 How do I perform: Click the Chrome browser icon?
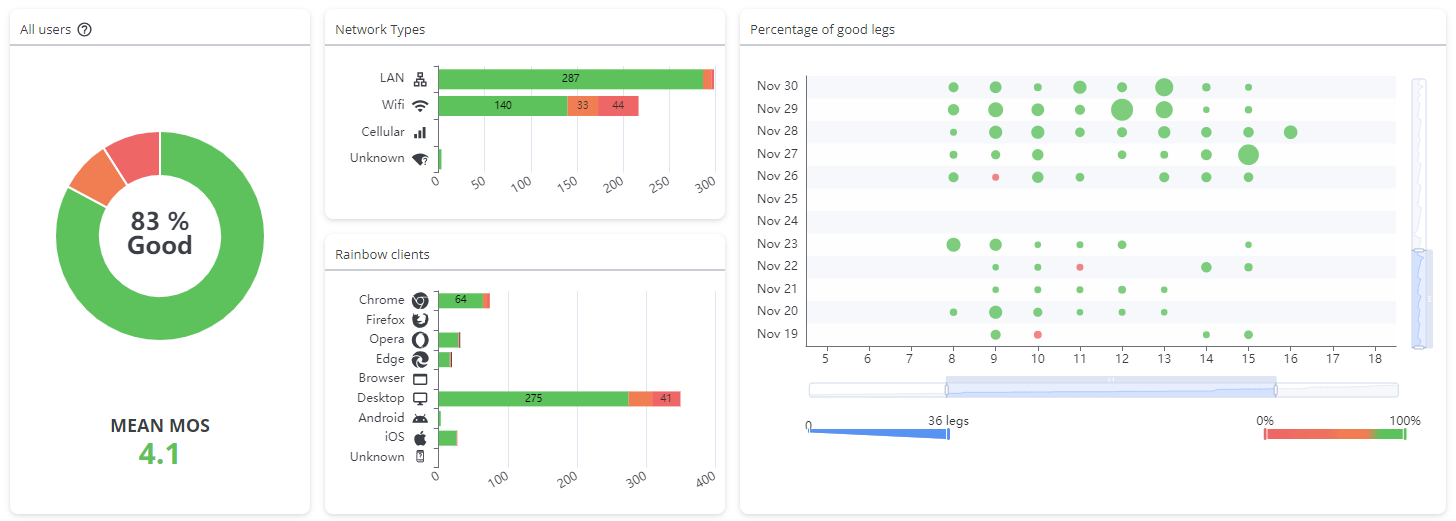(420, 300)
